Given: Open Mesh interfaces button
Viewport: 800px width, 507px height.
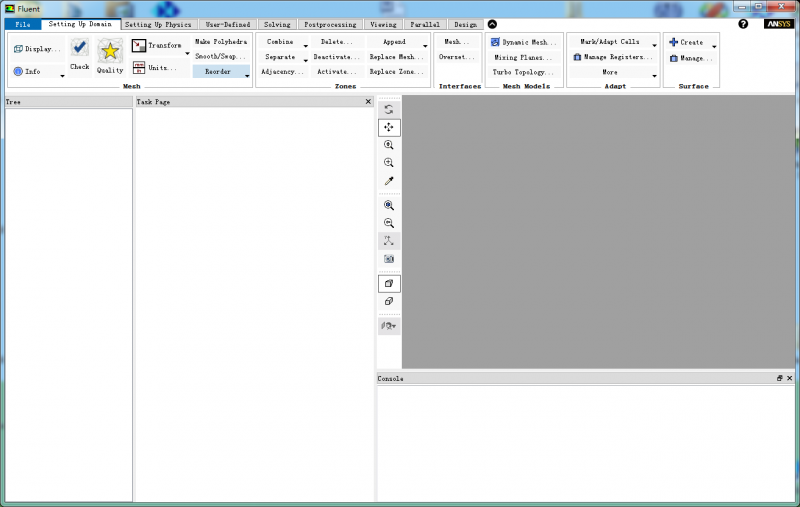Looking at the screenshot, I should coord(457,42).
